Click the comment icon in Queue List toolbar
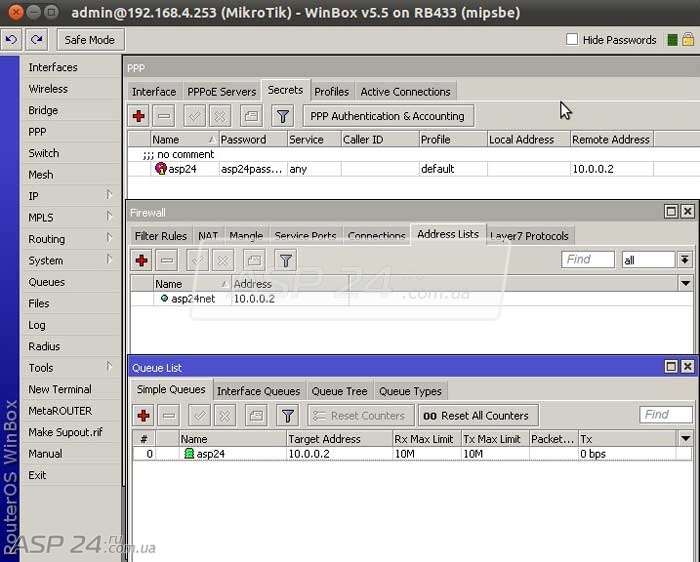The image size is (700, 562). click(256, 416)
